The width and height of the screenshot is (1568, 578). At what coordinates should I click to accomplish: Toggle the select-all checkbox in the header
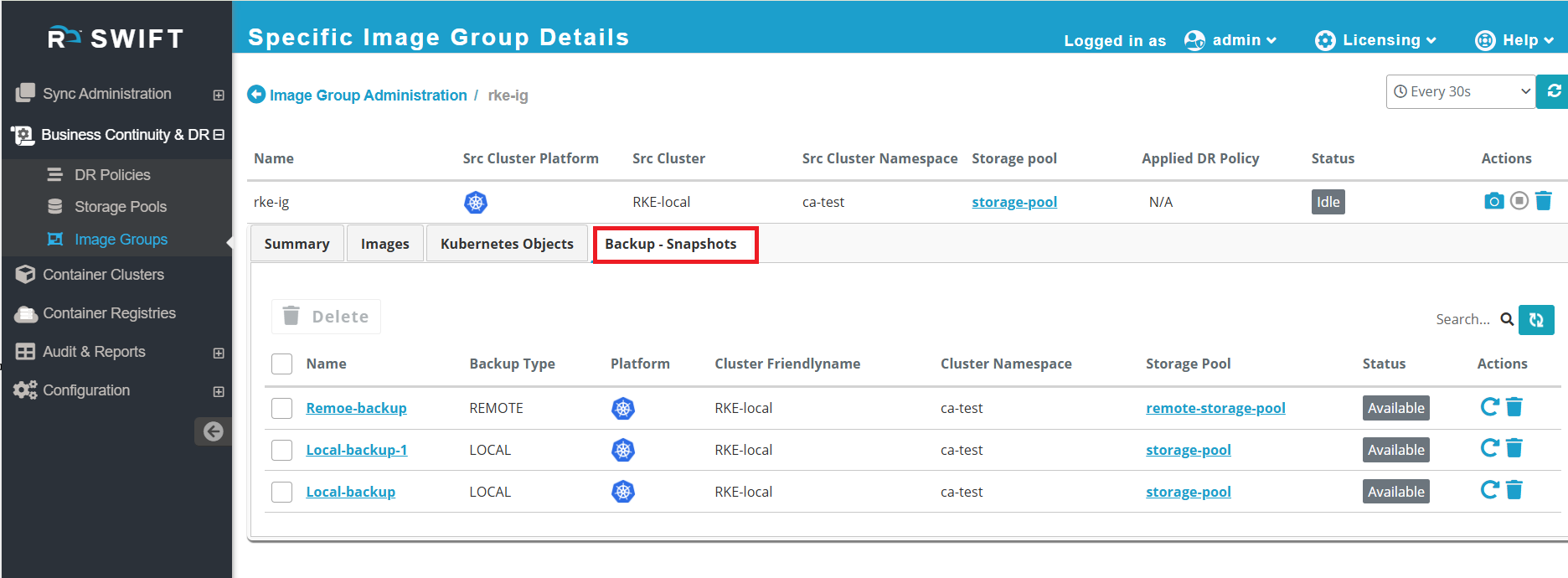[x=282, y=364]
